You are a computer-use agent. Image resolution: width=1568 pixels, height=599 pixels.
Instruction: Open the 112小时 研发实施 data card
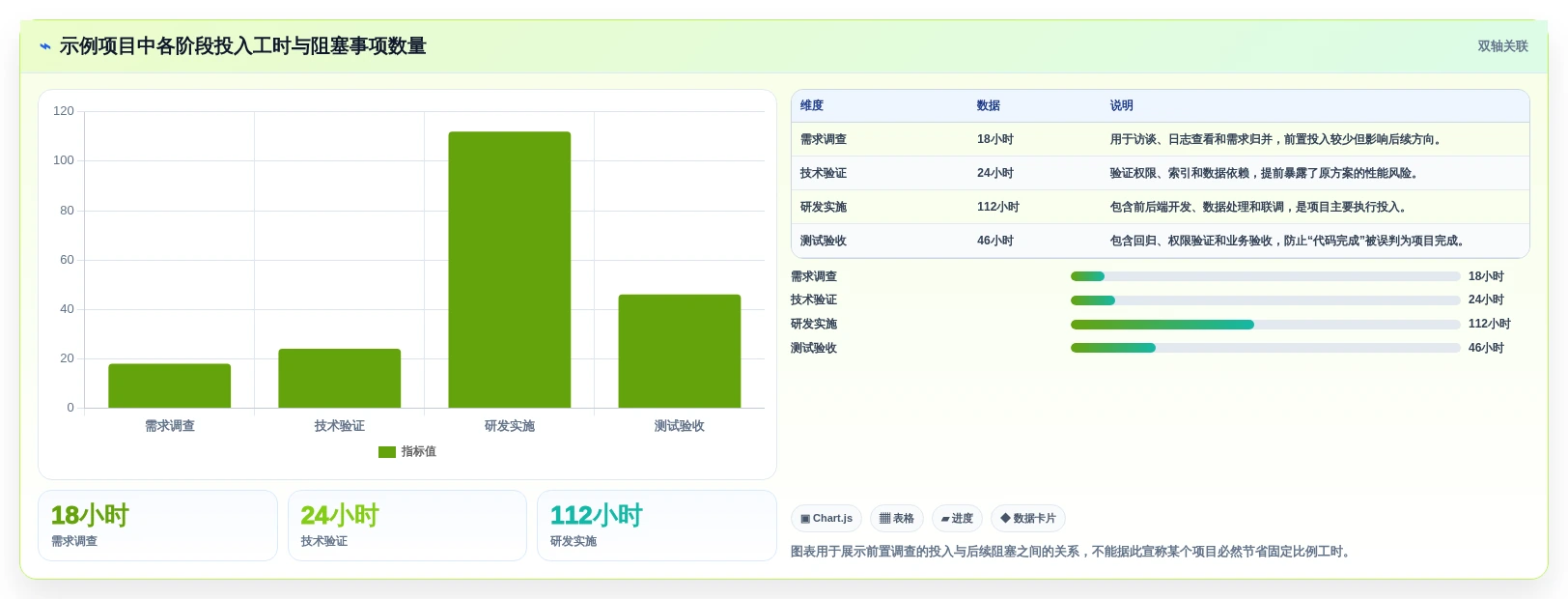pos(657,526)
